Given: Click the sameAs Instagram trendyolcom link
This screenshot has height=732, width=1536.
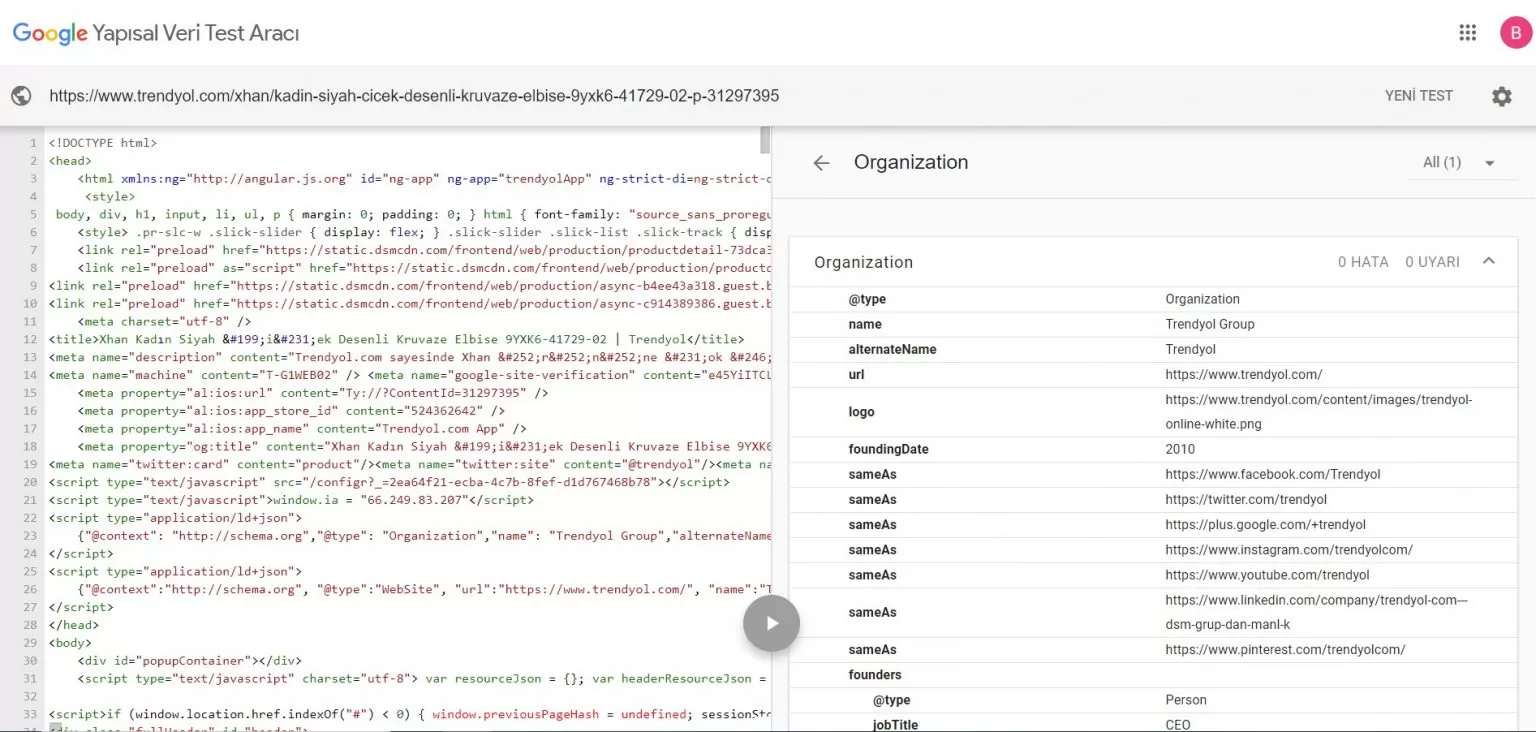Looking at the screenshot, I should tap(1288, 549).
